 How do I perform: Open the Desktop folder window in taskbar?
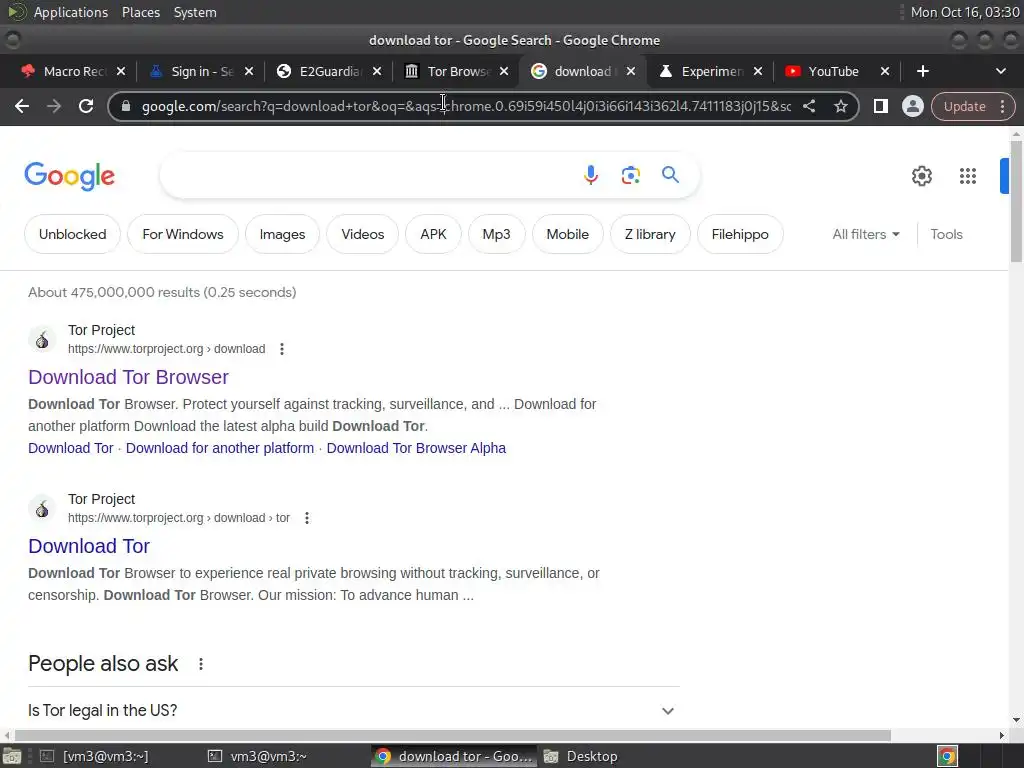click(x=581, y=756)
